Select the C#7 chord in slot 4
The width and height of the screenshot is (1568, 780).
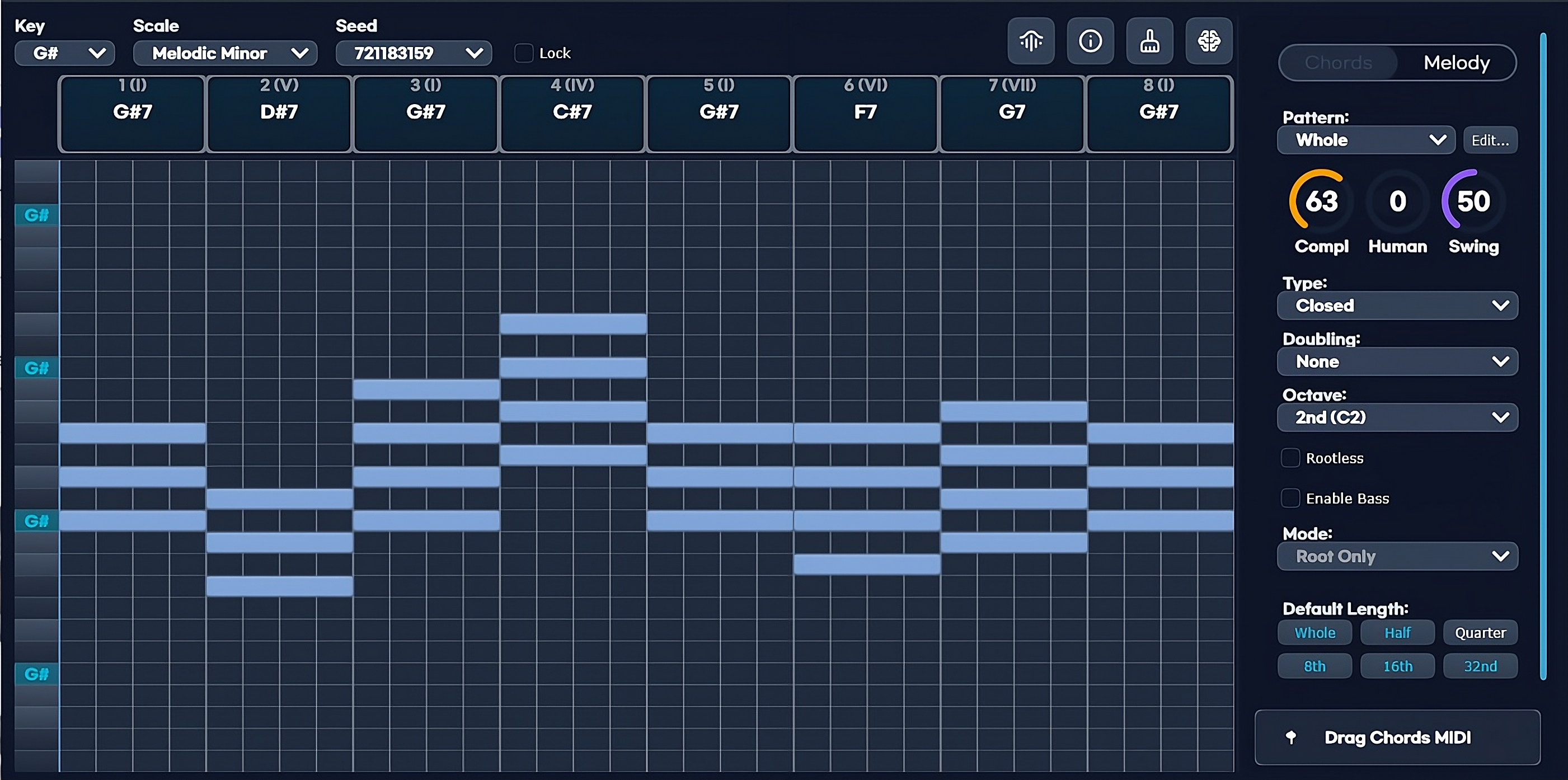coord(571,112)
